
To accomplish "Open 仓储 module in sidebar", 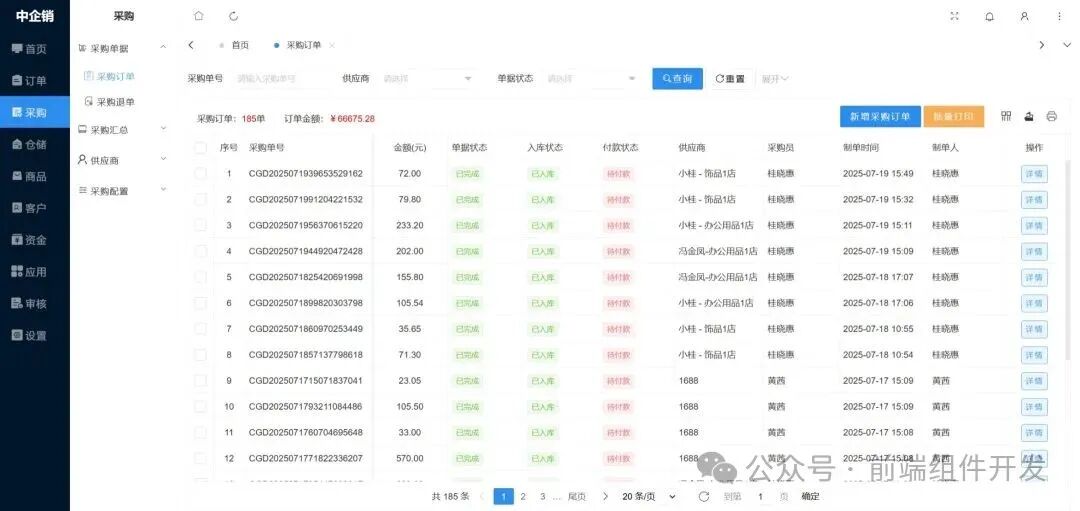I will (x=34, y=144).
